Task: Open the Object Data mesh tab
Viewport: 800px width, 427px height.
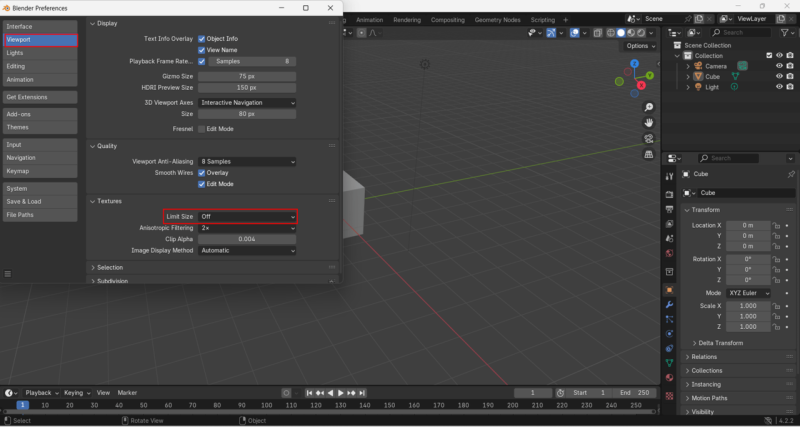Action: click(x=669, y=363)
